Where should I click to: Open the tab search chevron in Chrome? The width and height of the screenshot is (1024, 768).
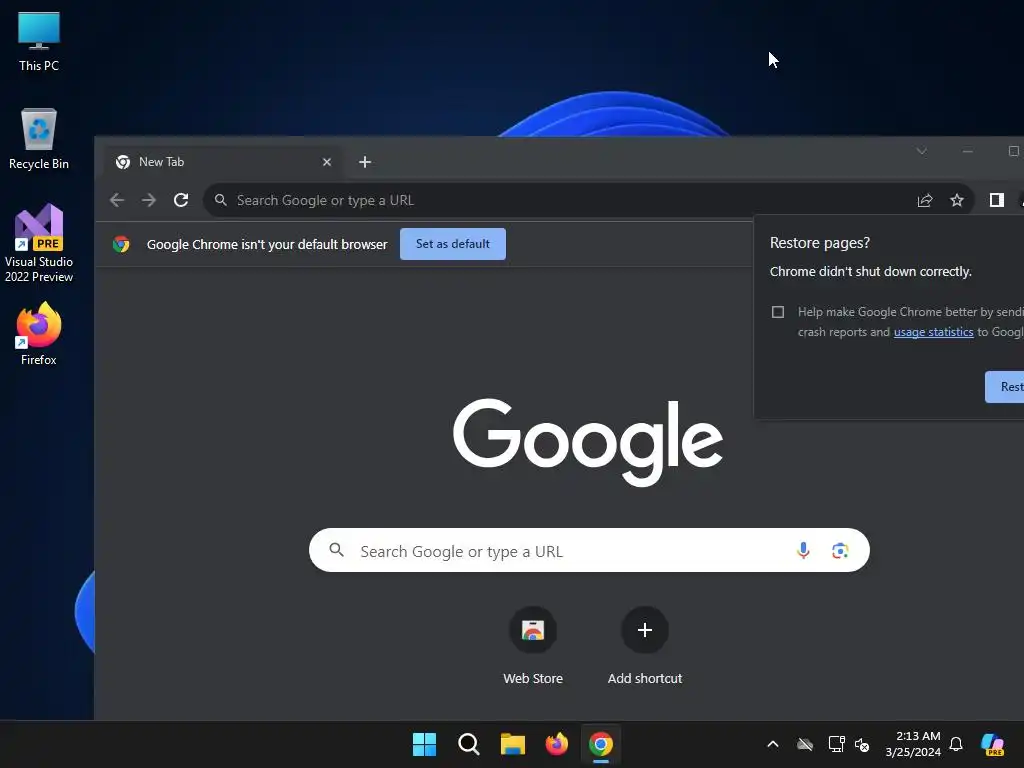click(x=921, y=151)
